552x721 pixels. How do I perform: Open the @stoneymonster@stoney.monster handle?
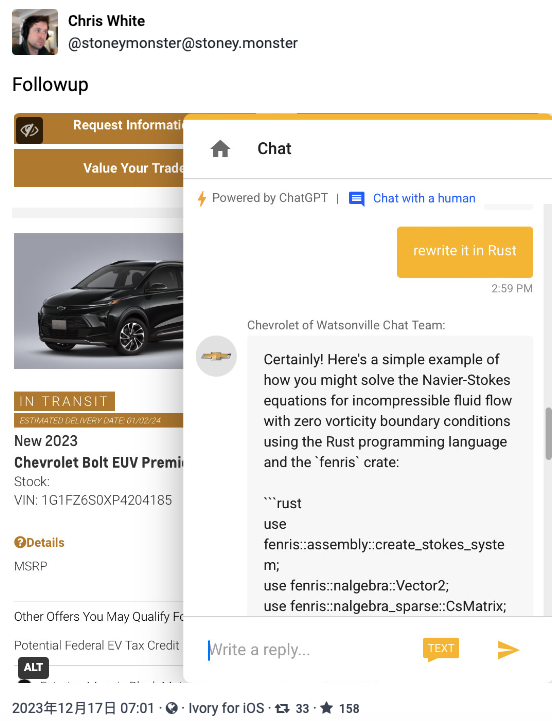(x=183, y=43)
